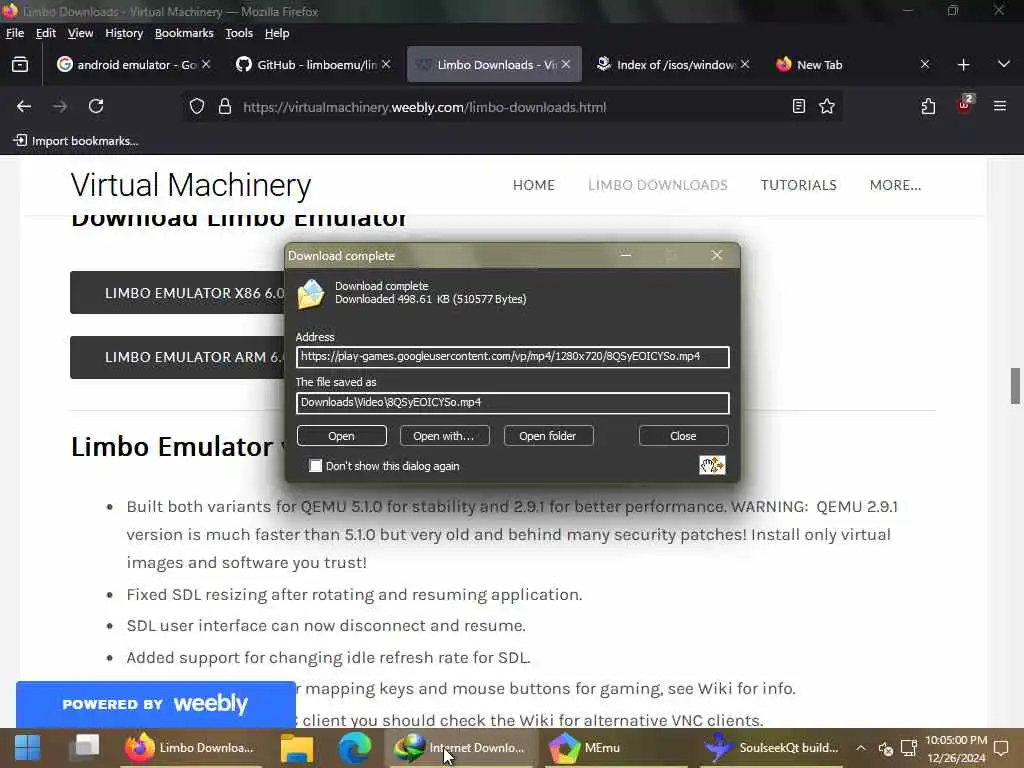This screenshot has width=1024, height=768.
Task: Click the uBlock extension icon with badge
Action: 965,105
